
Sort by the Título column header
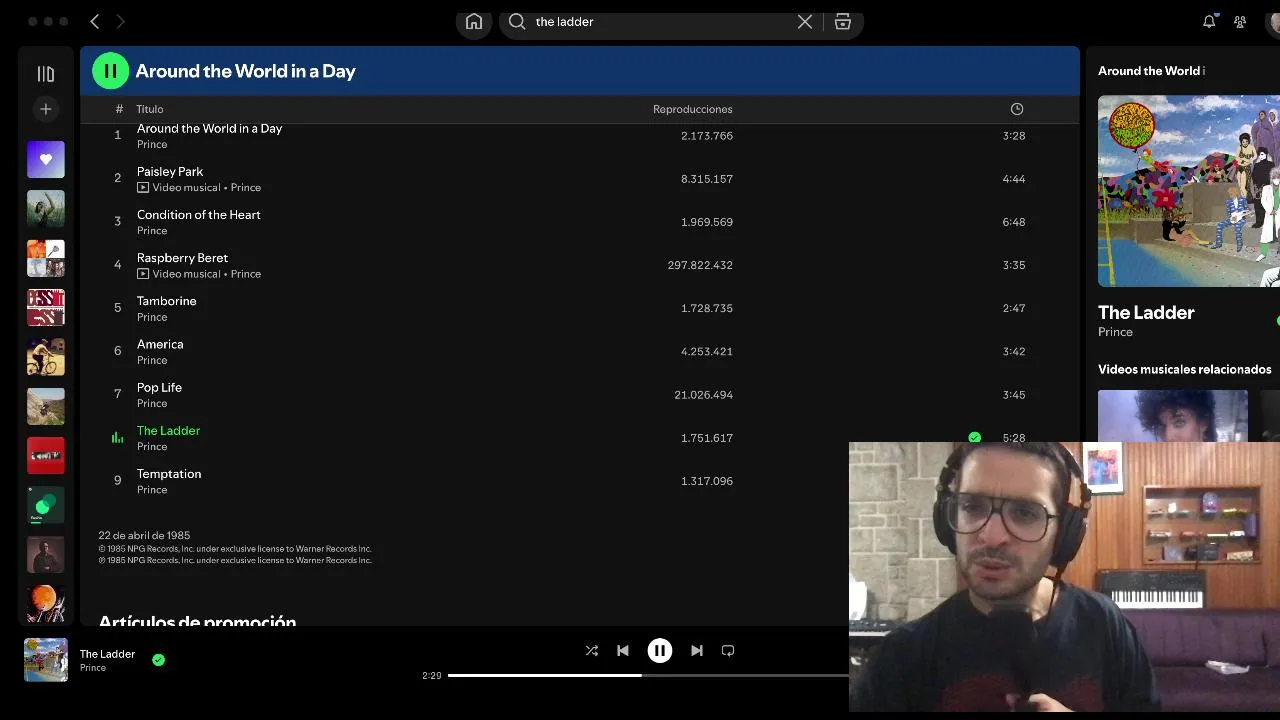tap(150, 109)
